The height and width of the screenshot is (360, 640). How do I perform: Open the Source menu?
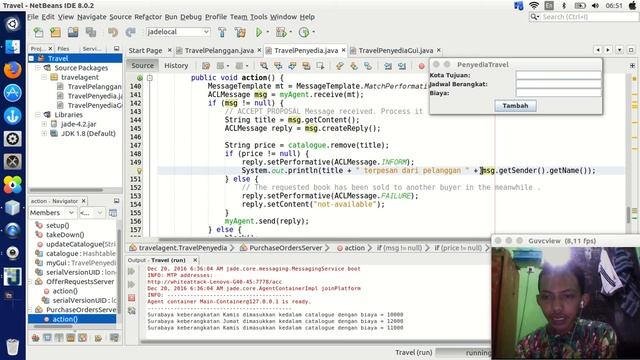pos(120,17)
